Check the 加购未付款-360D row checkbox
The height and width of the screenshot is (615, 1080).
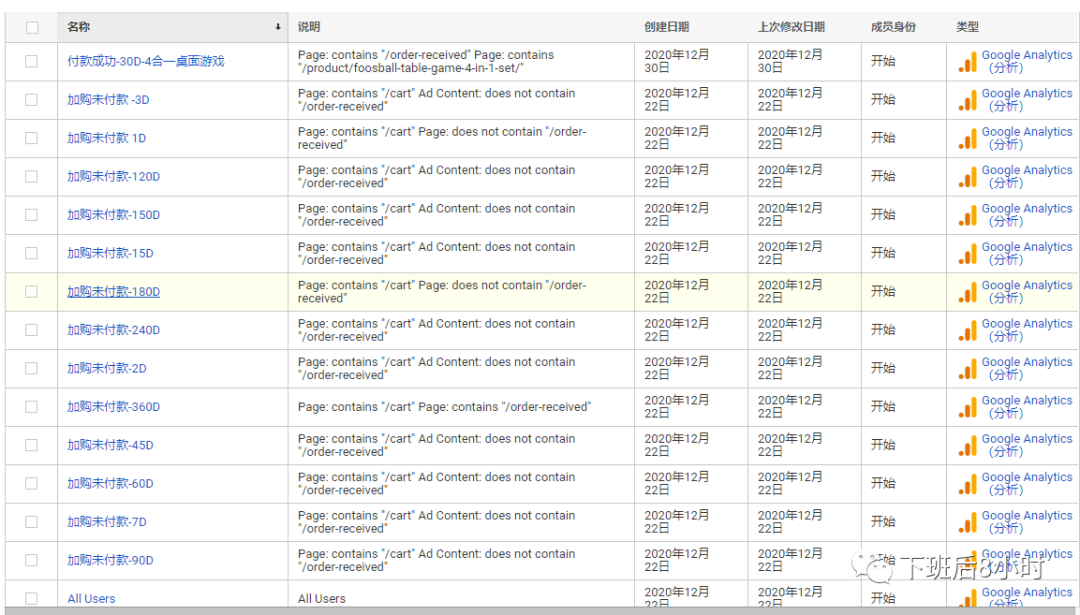coord(32,407)
